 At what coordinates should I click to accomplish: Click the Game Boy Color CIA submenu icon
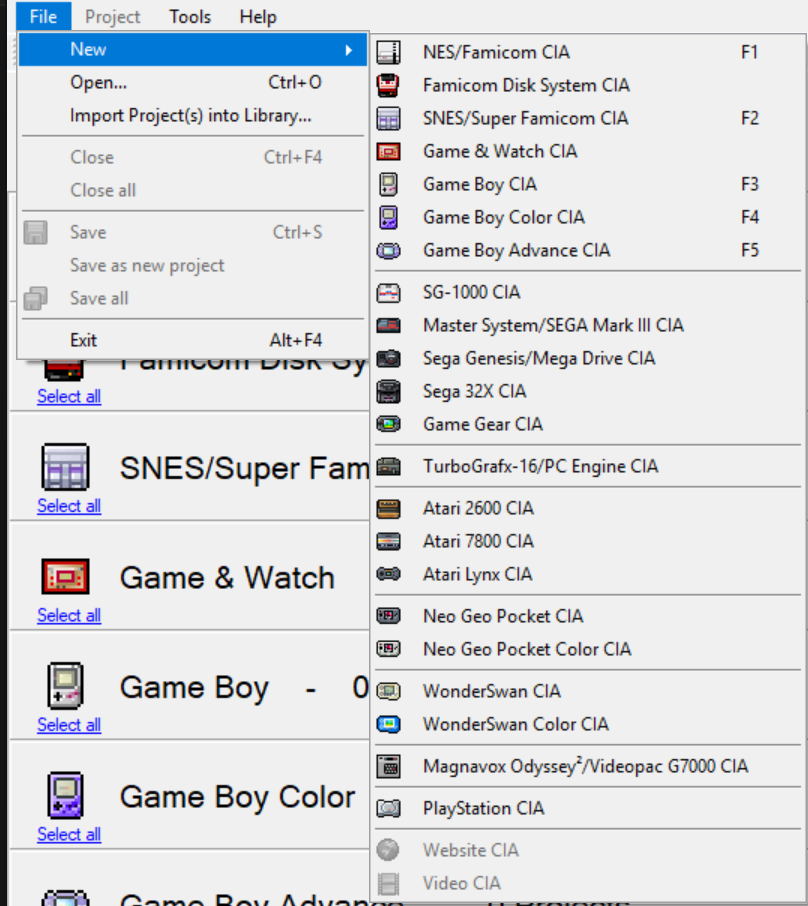click(x=388, y=217)
